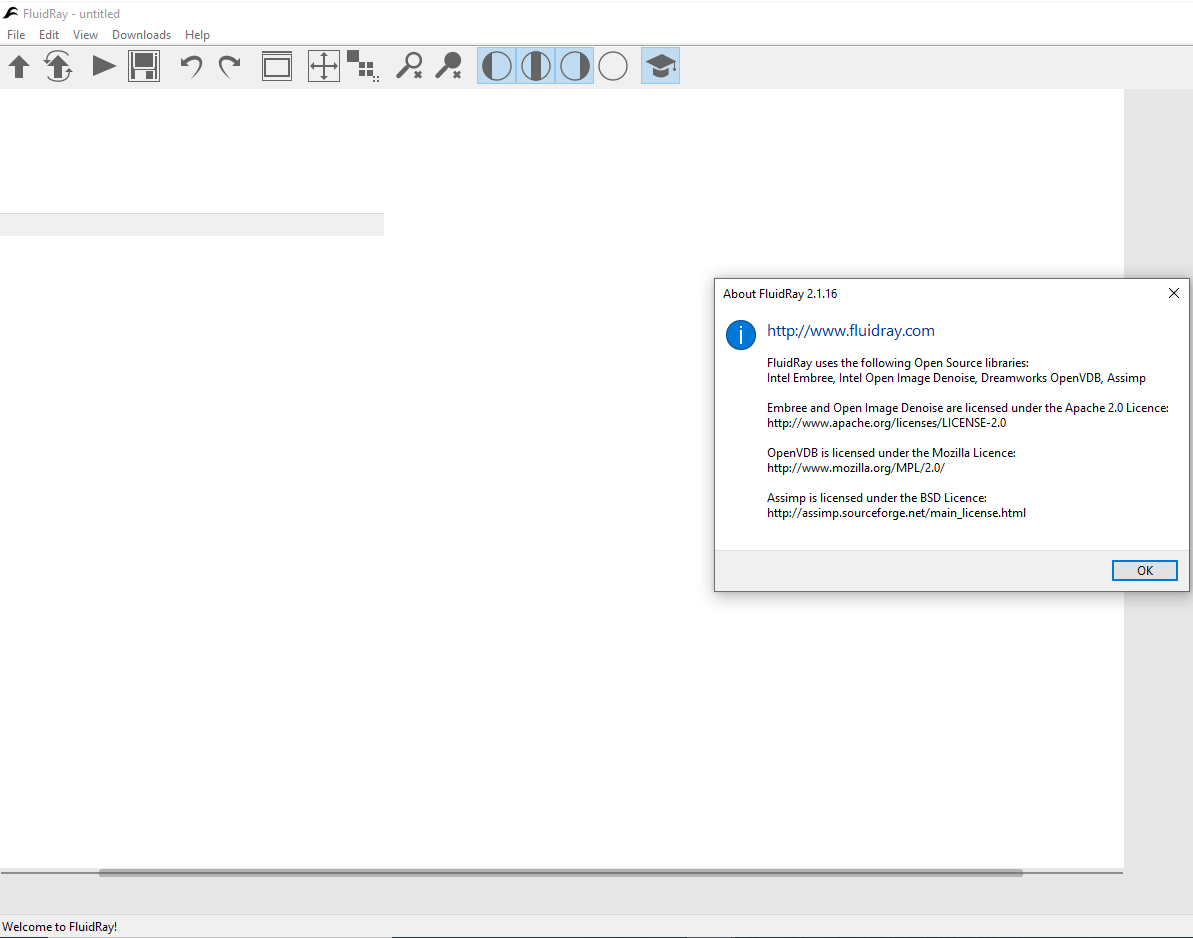The image size is (1193, 938).
Task: Toggle the empty circle button
Action: [x=613, y=67]
